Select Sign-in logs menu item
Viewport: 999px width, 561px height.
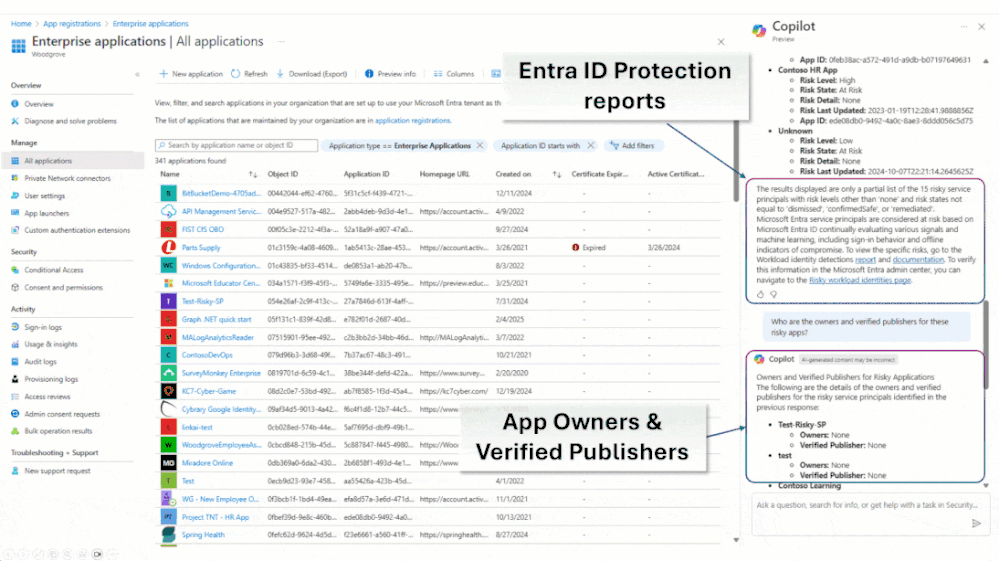click(x=43, y=327)
